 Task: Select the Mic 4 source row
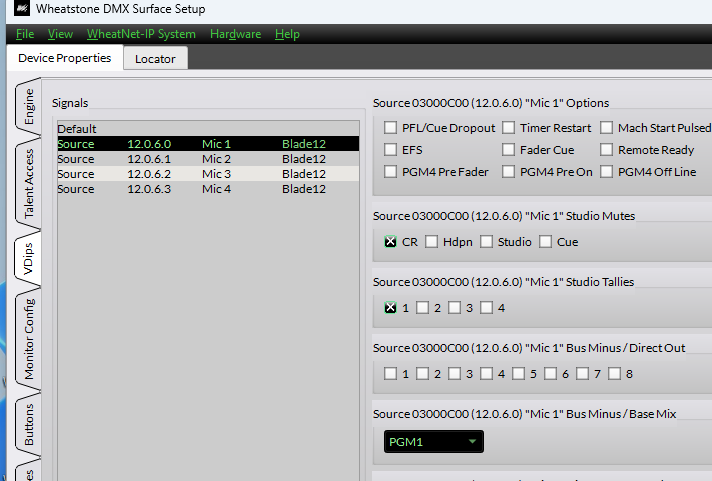pyautogui.click(x=208, y=189)
